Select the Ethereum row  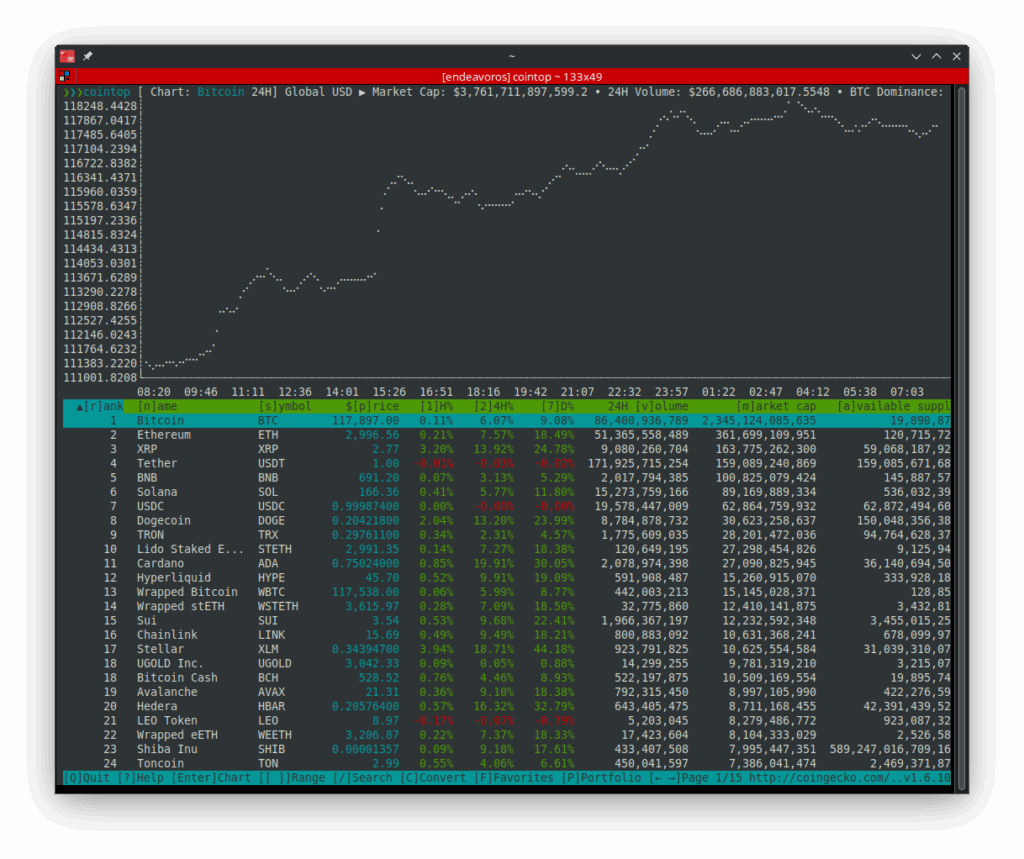pyautogui.click(x=507, y=435)
